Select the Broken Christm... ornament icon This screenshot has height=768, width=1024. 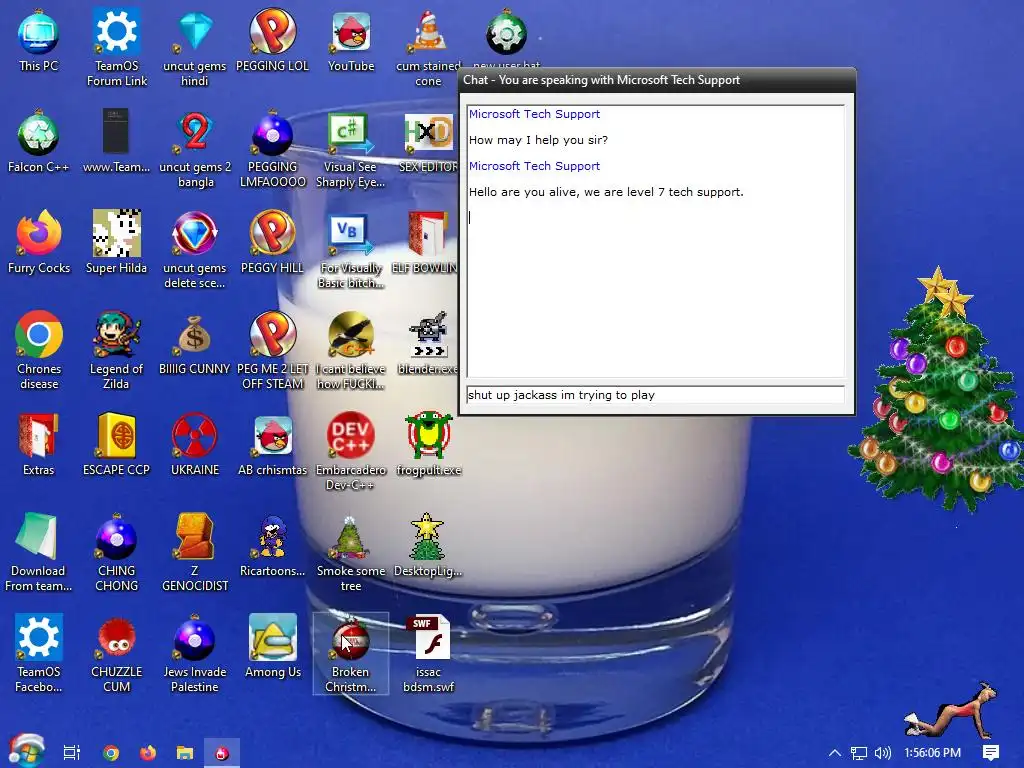(351, 653)
